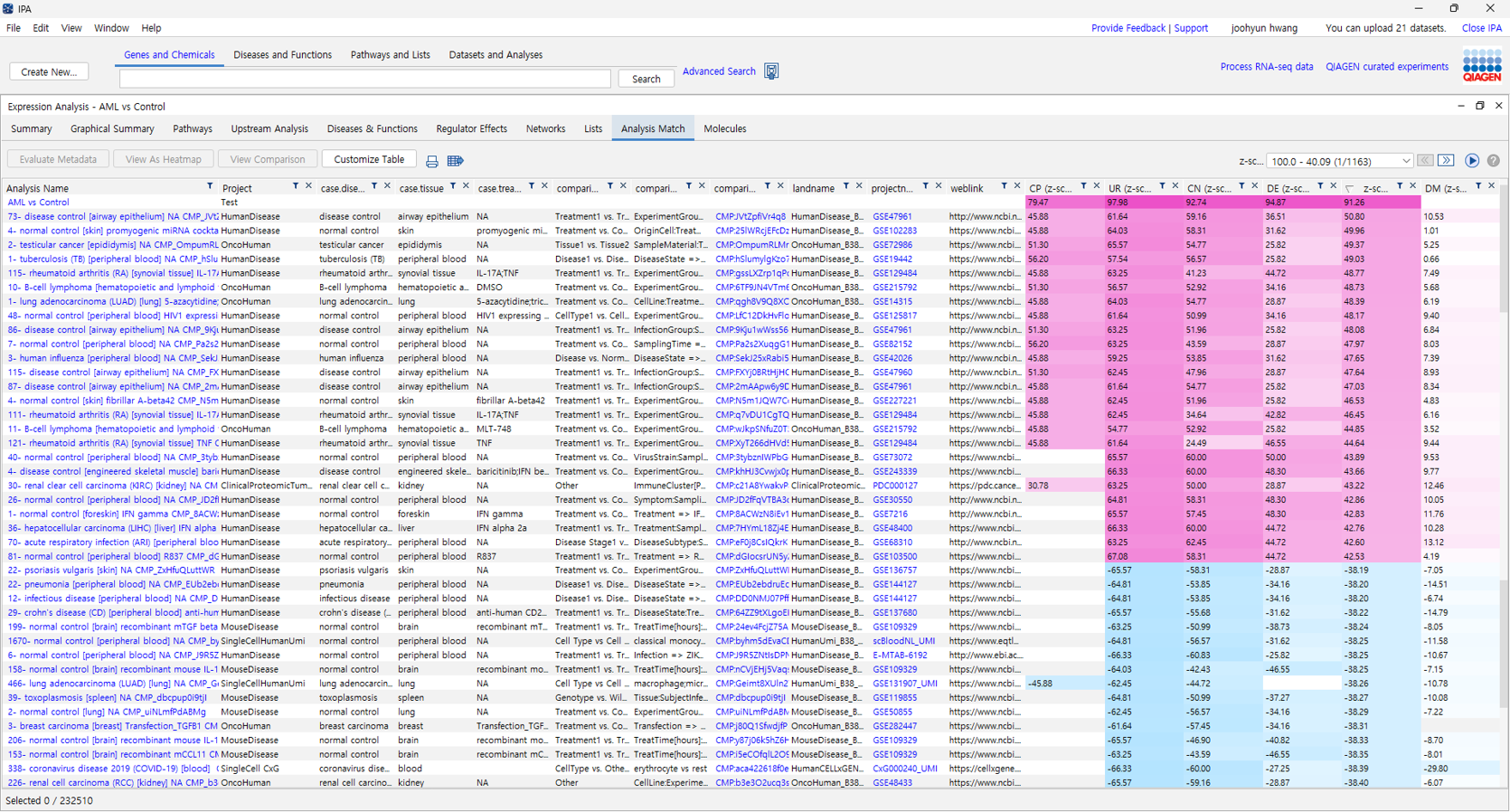
Task: Open the Molecules tab
Action: [725, 129]
